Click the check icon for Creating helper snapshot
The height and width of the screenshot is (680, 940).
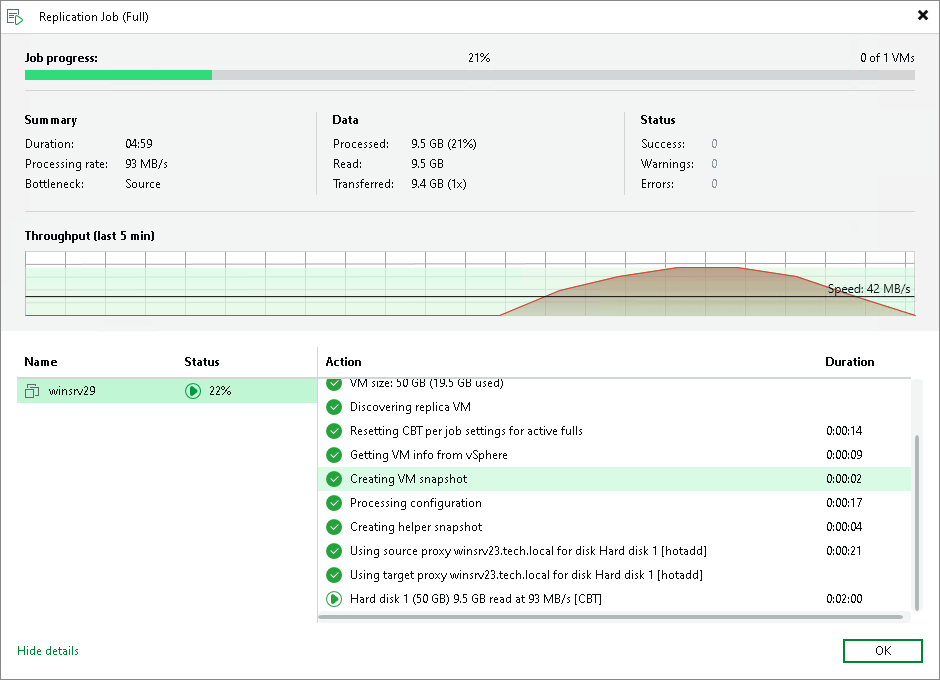pos(334,527)
